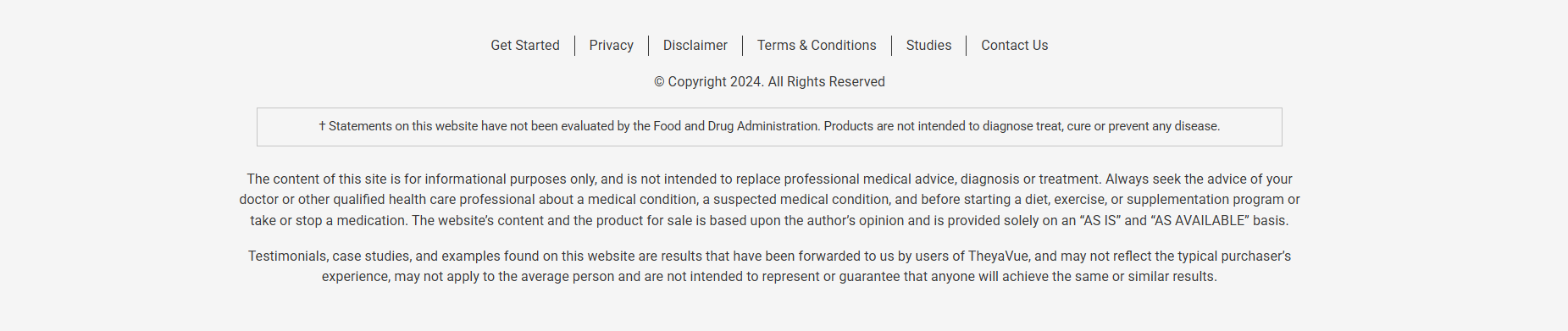1568x331 pixels.
Task: Click the divider between Studies and Contact Us
Action: pos(966,46)
